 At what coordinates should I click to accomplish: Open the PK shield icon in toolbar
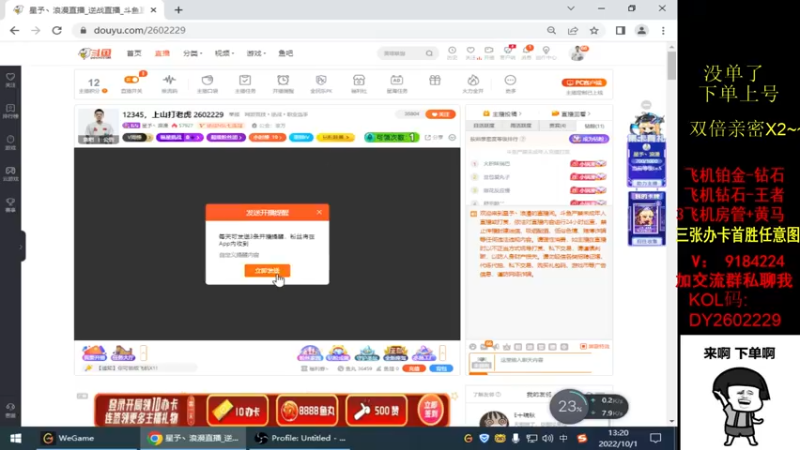click(x=321, y=80)
